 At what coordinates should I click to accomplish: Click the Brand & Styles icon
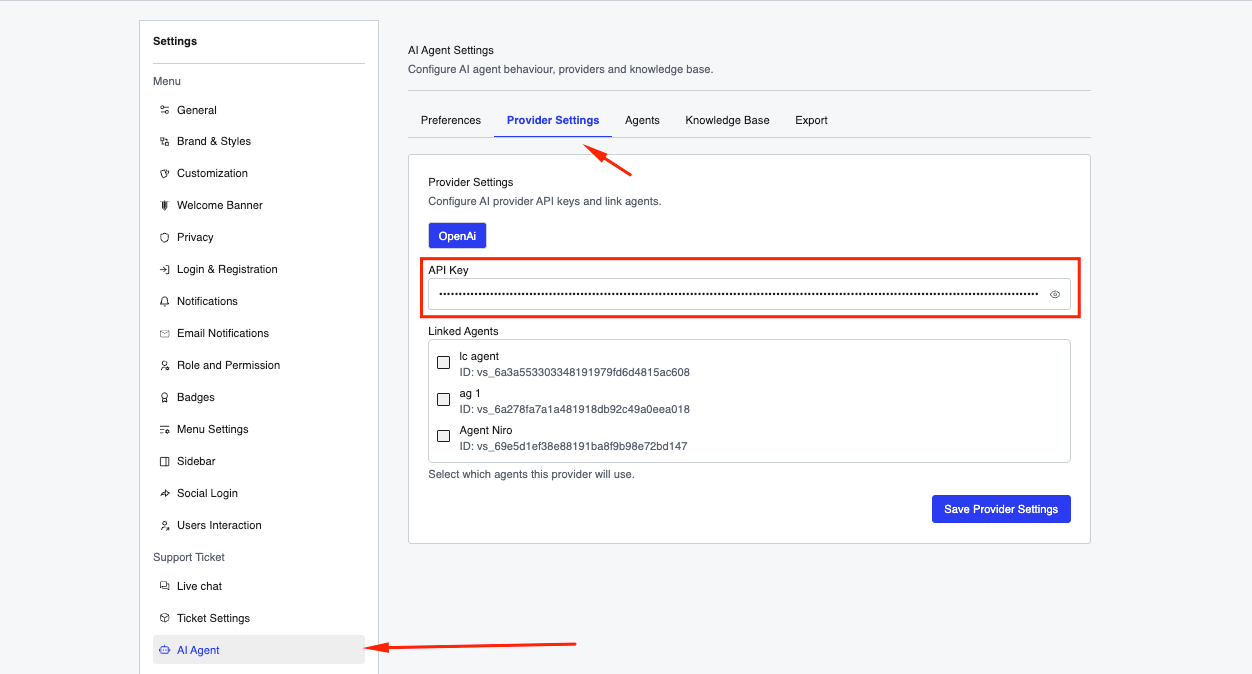[x=165, y=142]
